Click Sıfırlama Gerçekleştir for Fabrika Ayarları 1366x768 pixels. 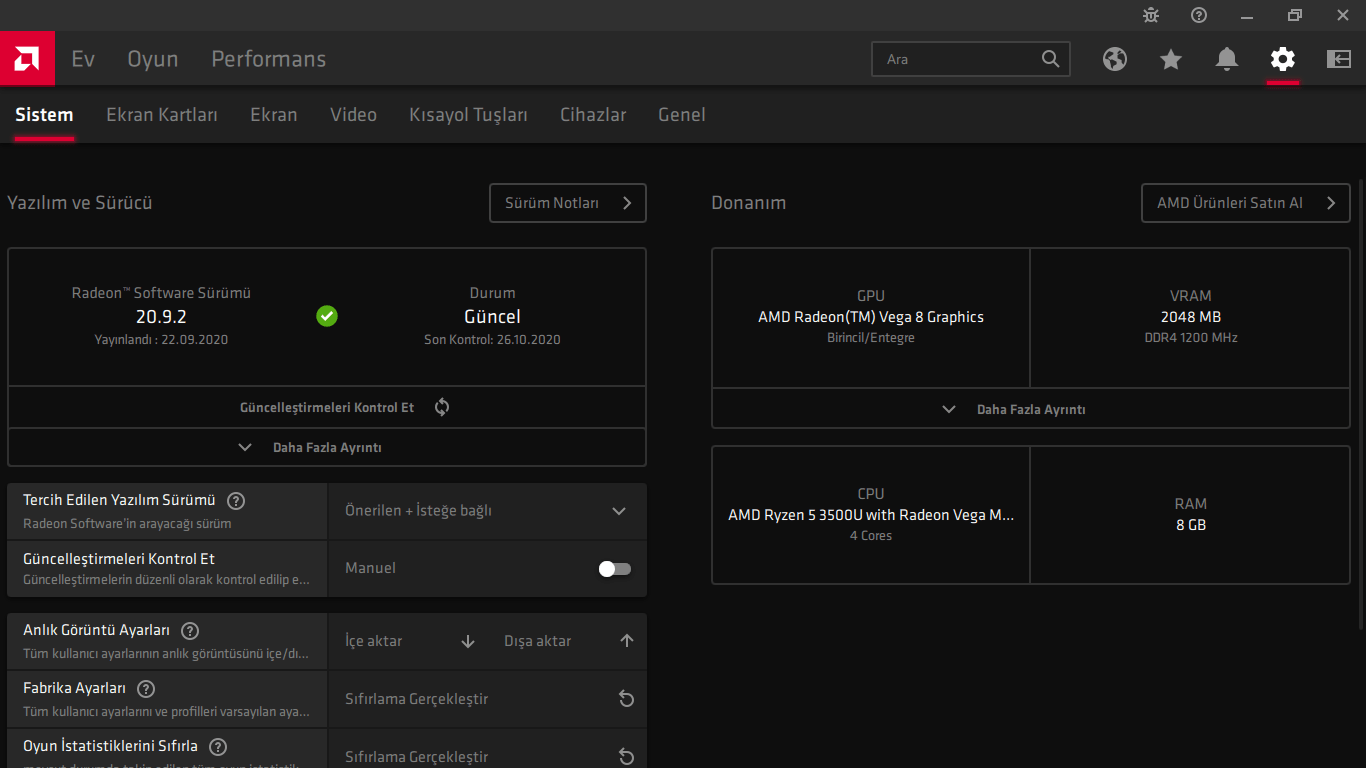pos(487,699)
